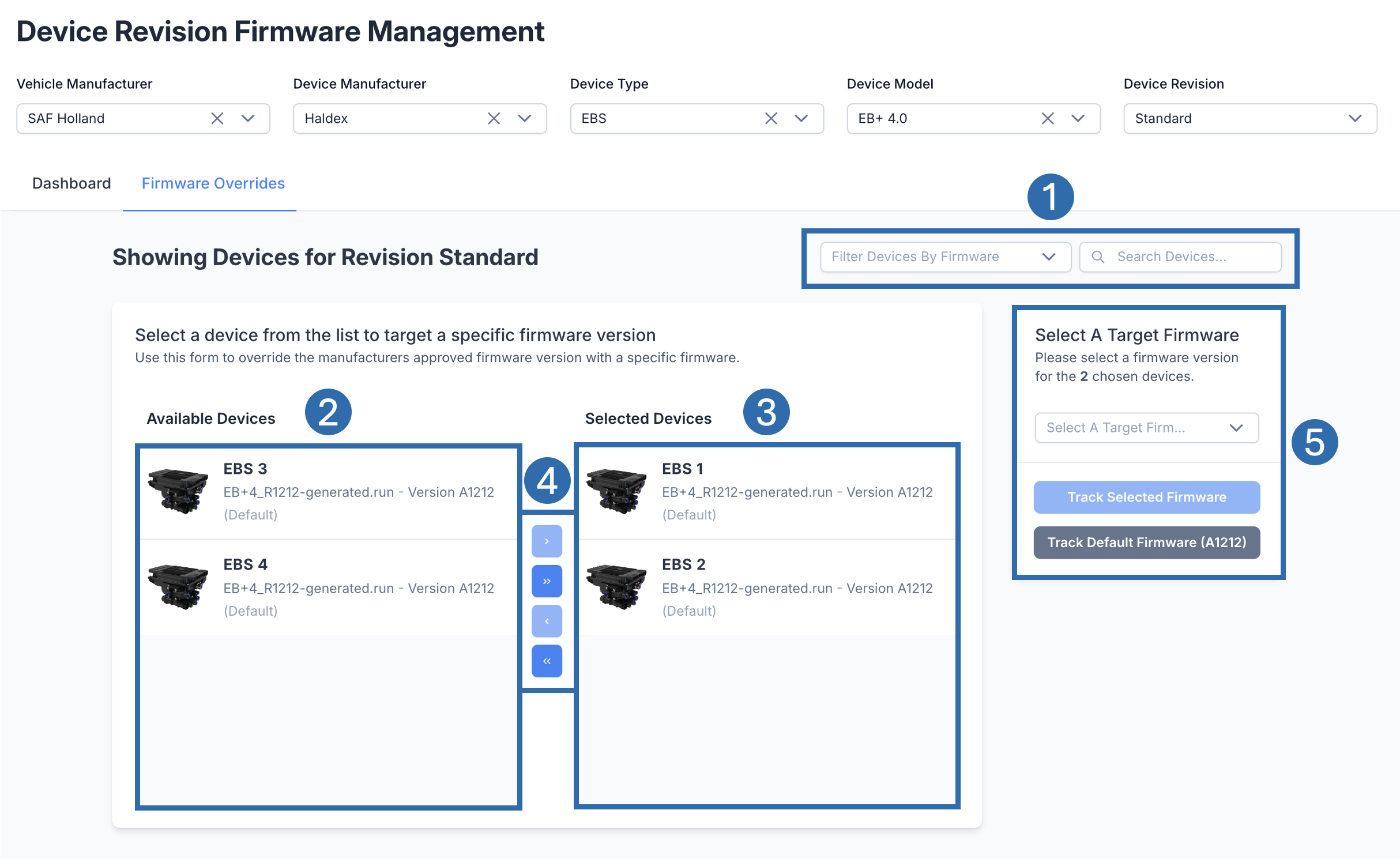
Task: Clear the EB+ 4.0 device model
Action: point(1047,118)
